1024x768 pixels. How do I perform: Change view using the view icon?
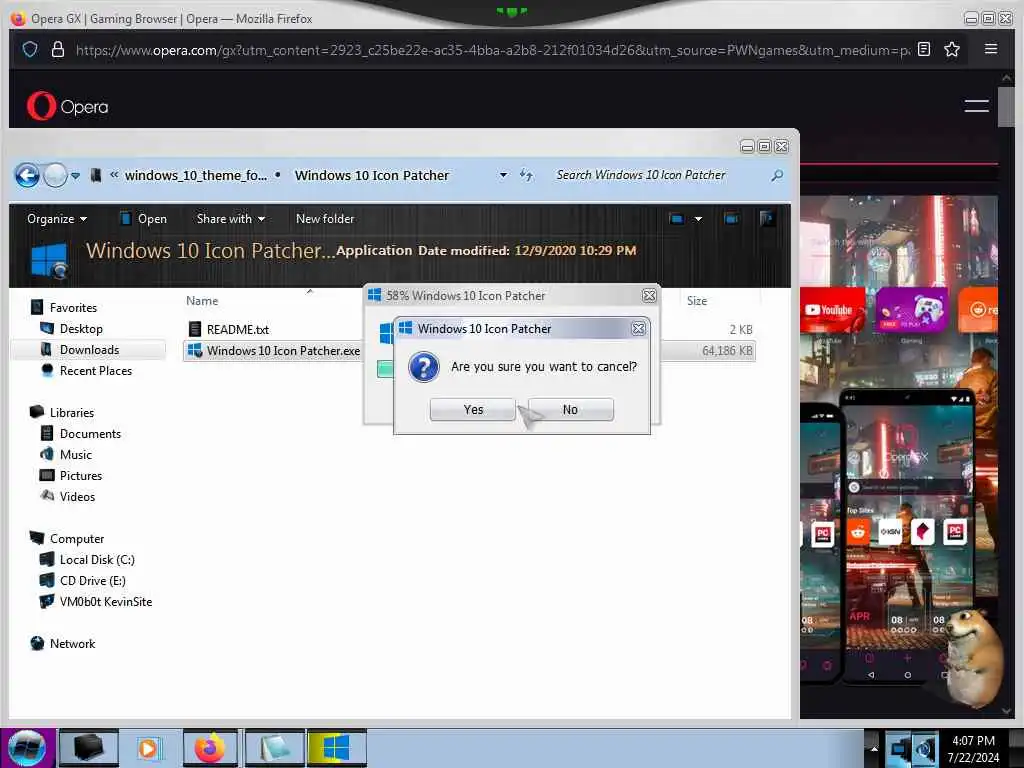coord(677,219)
